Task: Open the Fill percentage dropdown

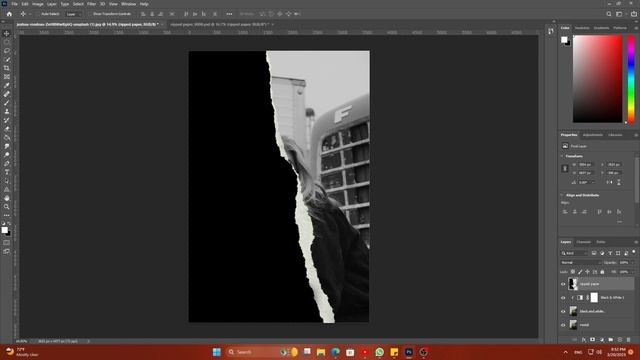Action: (x=633, y=272)
